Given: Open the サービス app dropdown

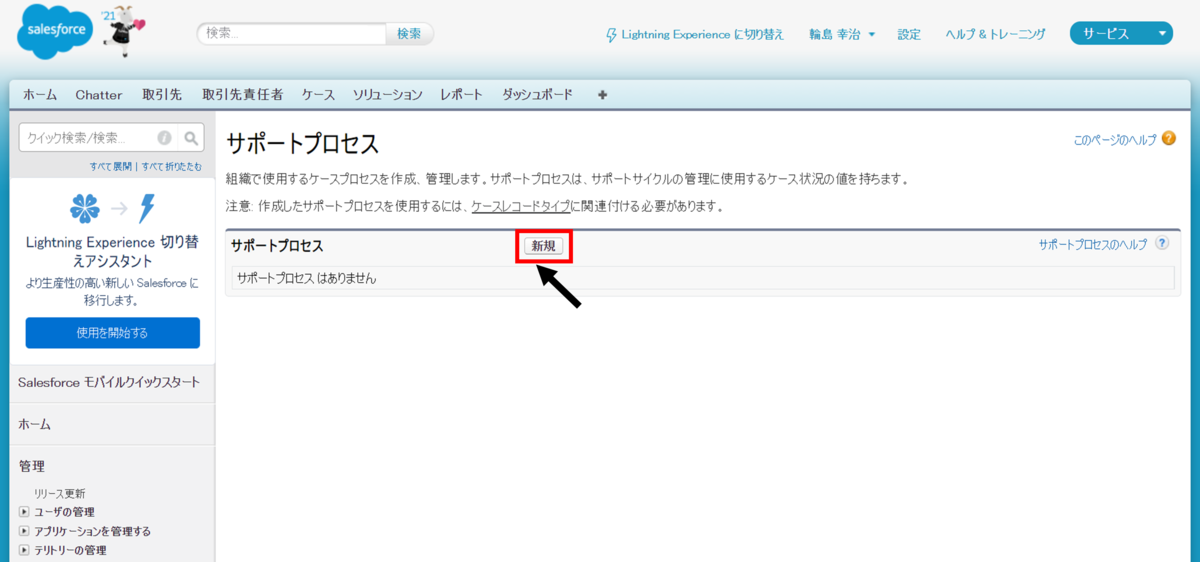Looking at the screenshot, I should pyautogui.click(x=1121, y=34).
